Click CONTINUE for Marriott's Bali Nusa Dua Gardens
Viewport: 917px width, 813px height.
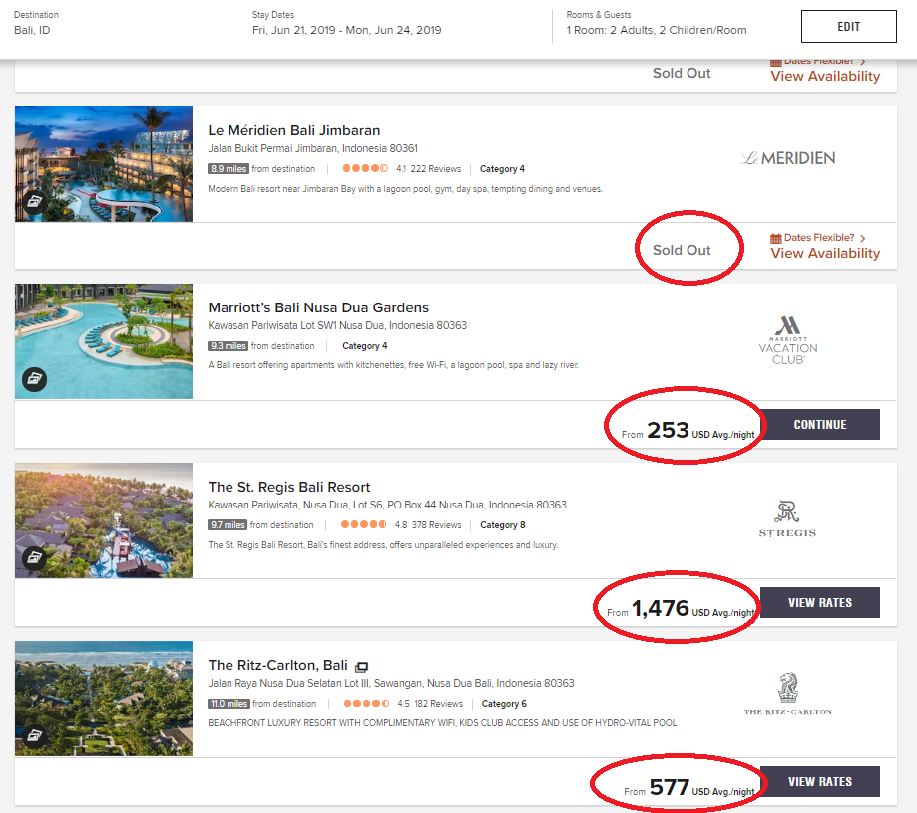[820, 425]
